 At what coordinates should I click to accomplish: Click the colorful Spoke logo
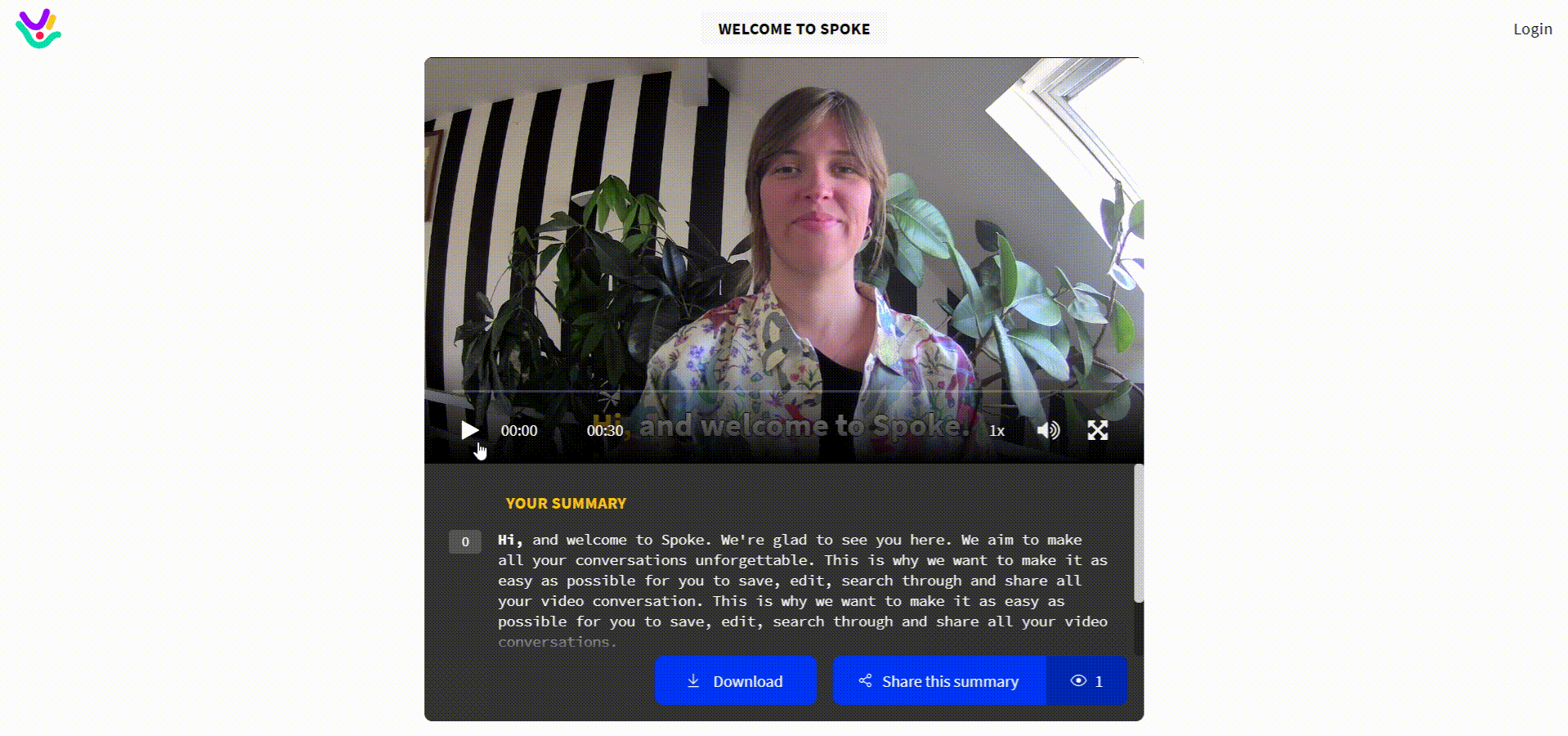coord(38,29)
